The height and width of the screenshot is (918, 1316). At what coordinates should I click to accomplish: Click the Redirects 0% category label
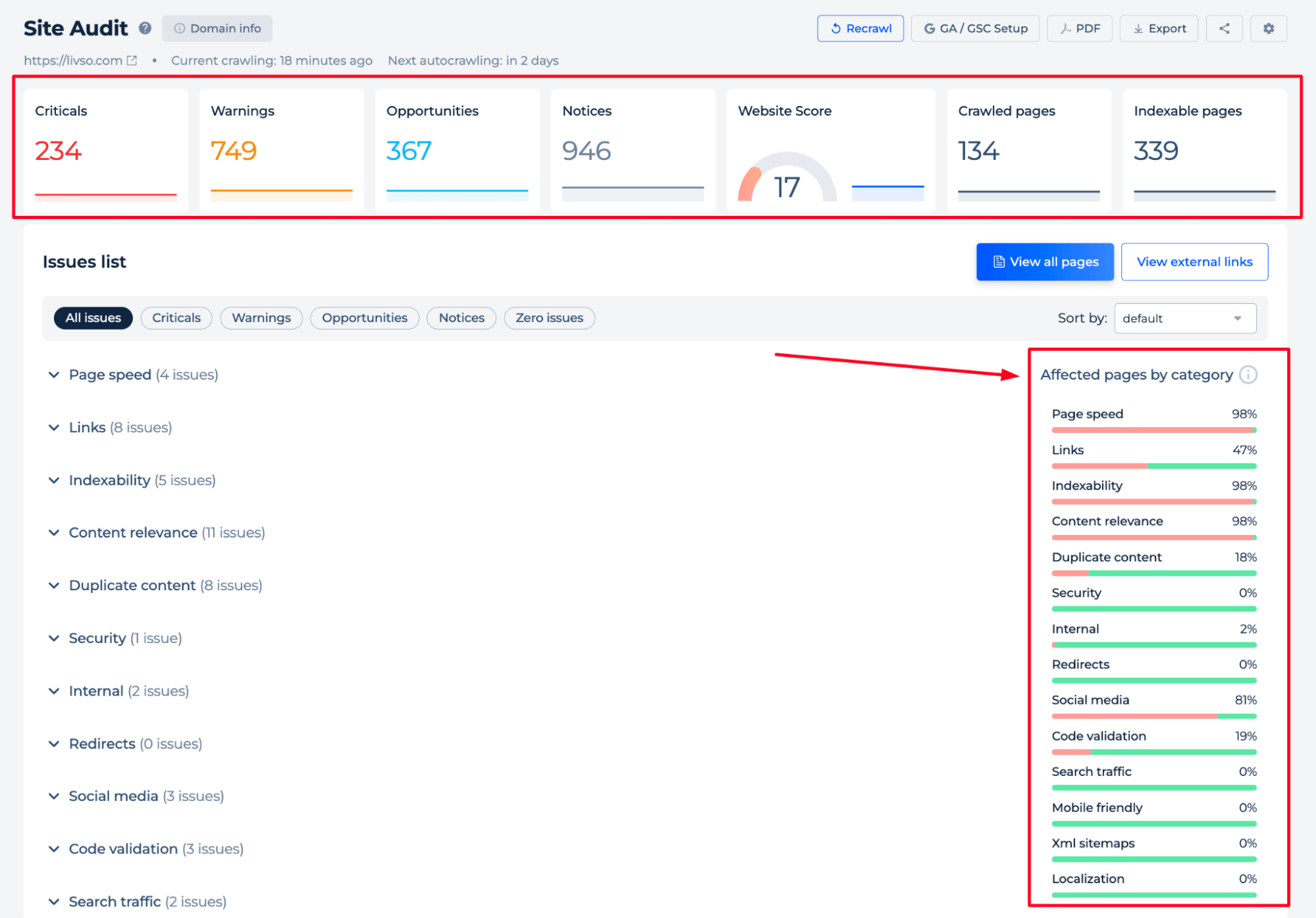pyautogui.click(x=1080, y=665)
